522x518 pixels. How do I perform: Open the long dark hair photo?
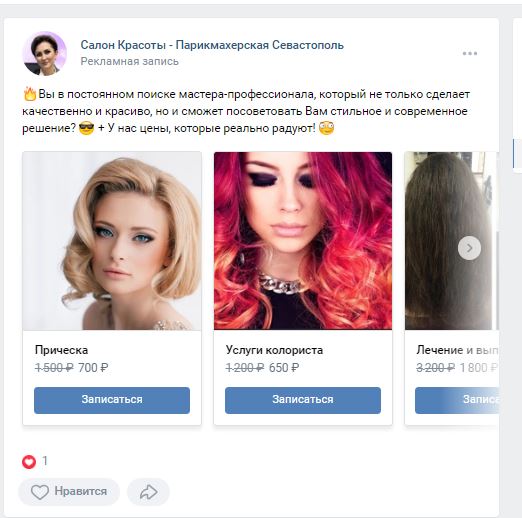(452, 241)
